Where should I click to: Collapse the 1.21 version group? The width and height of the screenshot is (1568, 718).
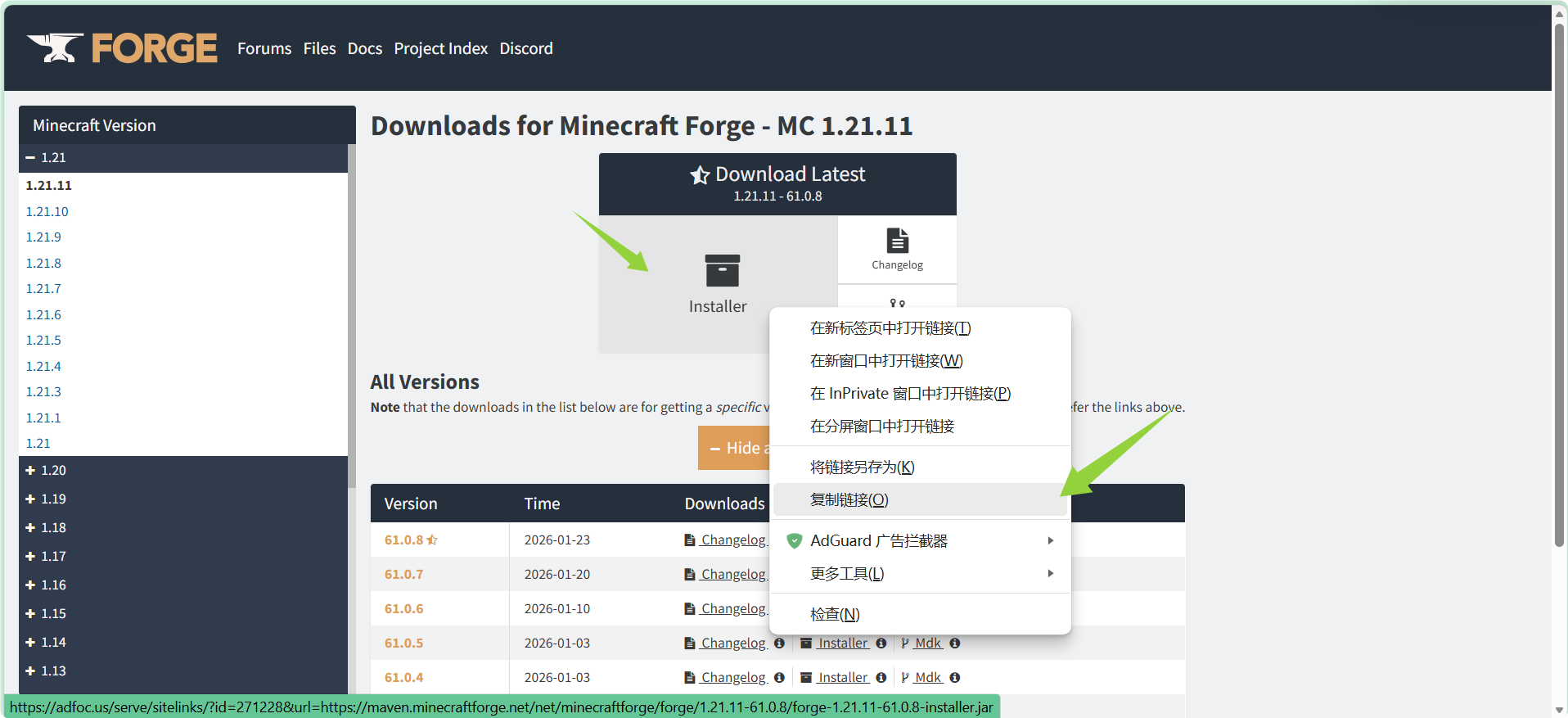click(x=30, y=157)
